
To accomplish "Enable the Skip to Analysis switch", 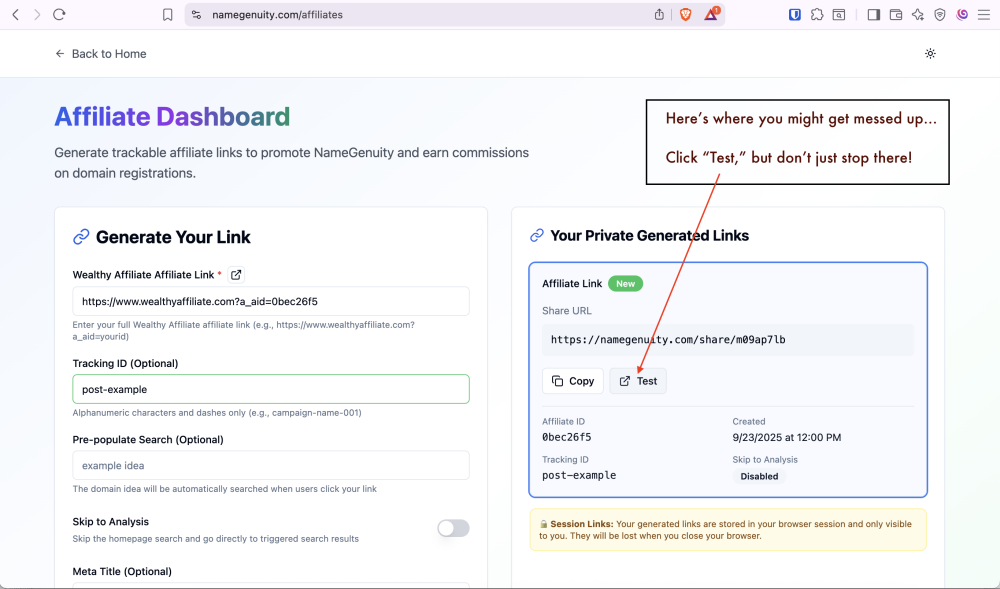I will [x=453, y=528].
